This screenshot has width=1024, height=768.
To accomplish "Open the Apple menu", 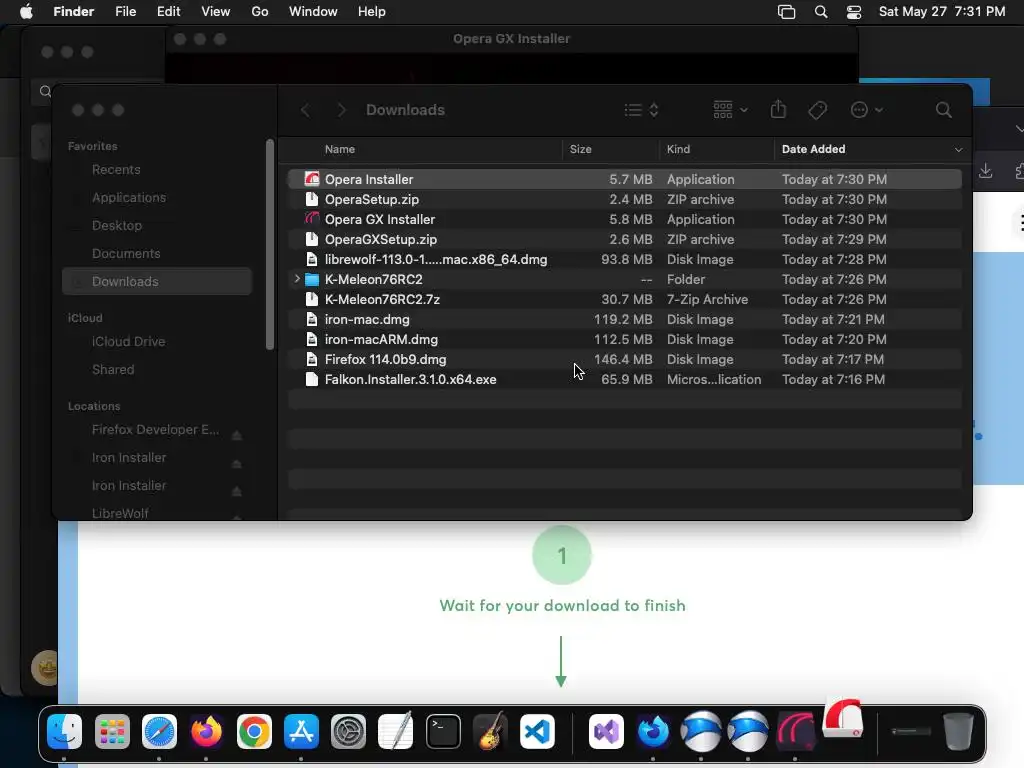I will [26, 12].
